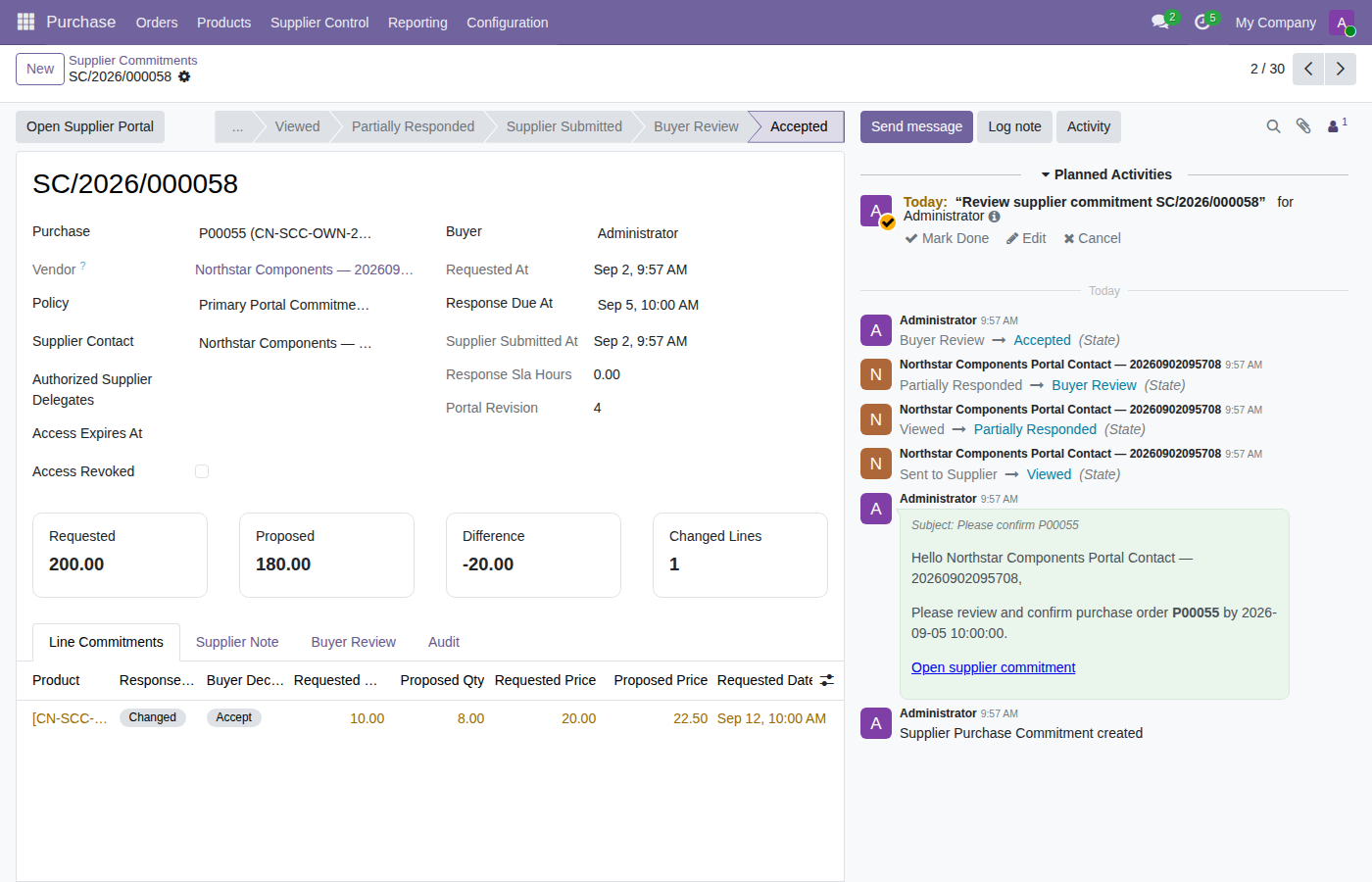The image size is (1372, 882).
Task: Open the Orders menu
Action: tap(157, 23)
